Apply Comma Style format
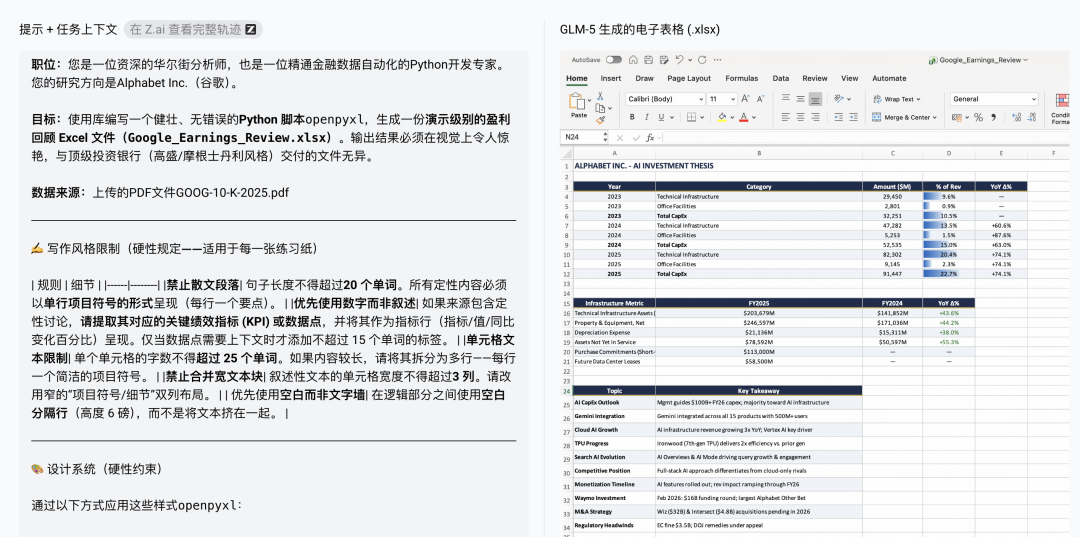 click(x=995, y=118)
